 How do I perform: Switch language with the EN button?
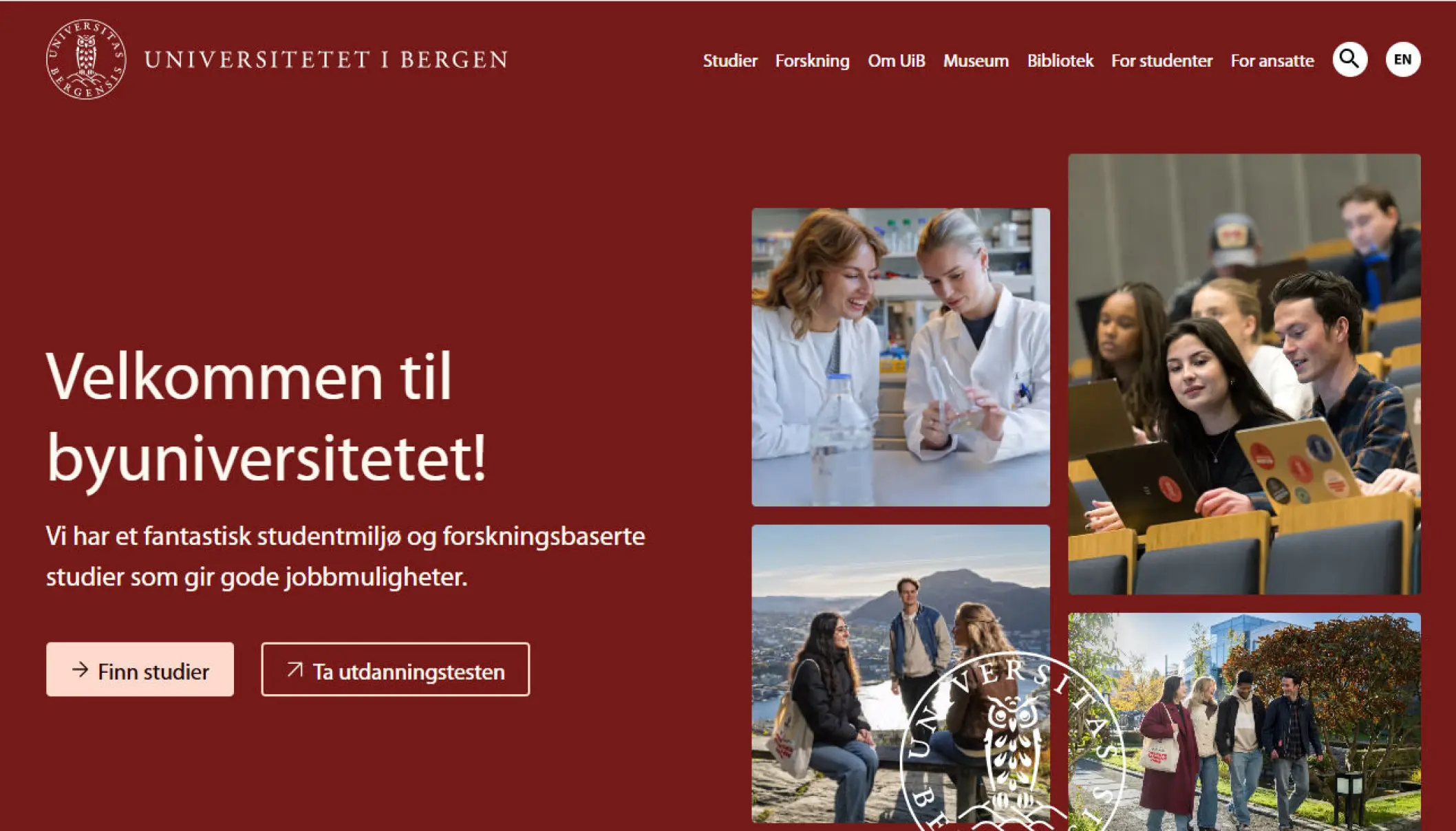(x=1402, y=60)
